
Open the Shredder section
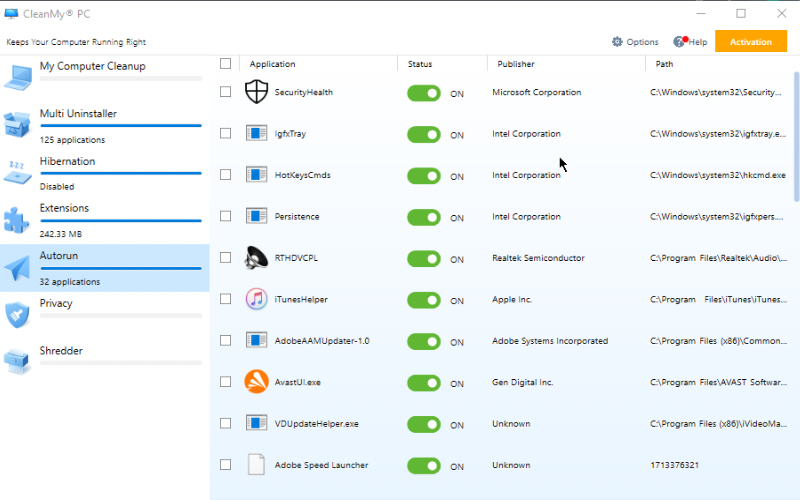[x=105, y=363]
